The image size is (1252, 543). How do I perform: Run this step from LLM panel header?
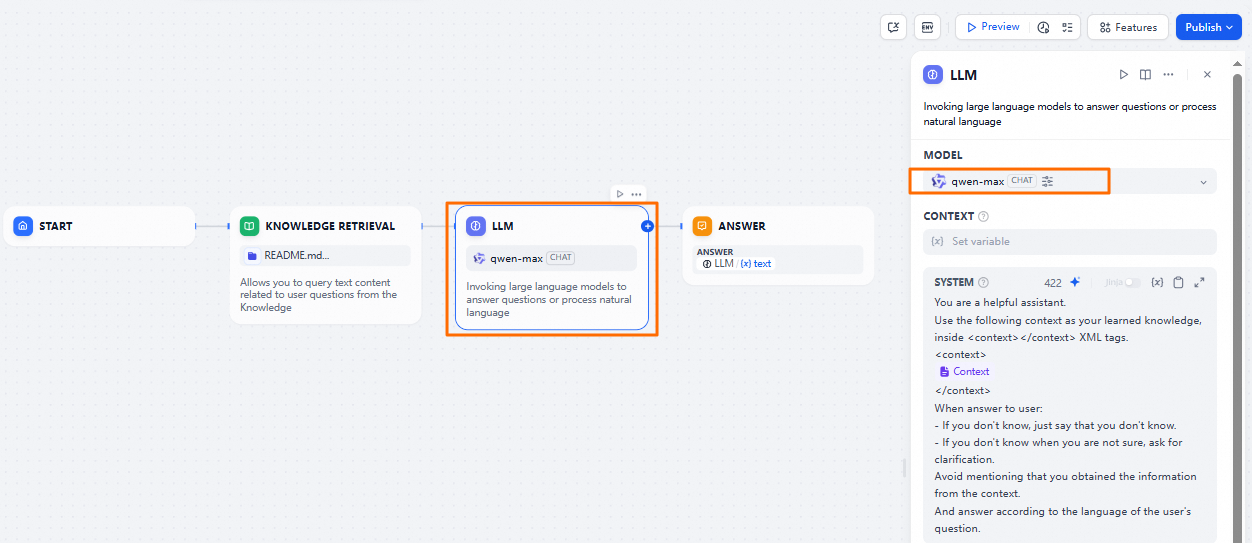click(1124, 75)
